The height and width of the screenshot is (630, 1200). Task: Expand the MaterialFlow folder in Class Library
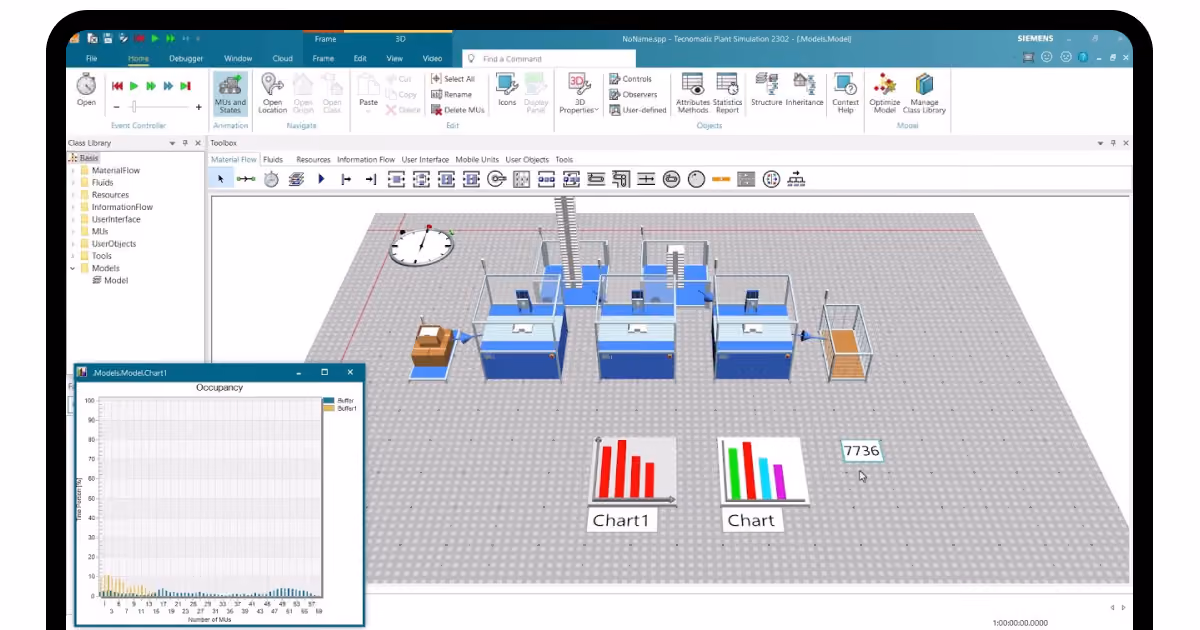pyautogui.click(x=72, y=170)
